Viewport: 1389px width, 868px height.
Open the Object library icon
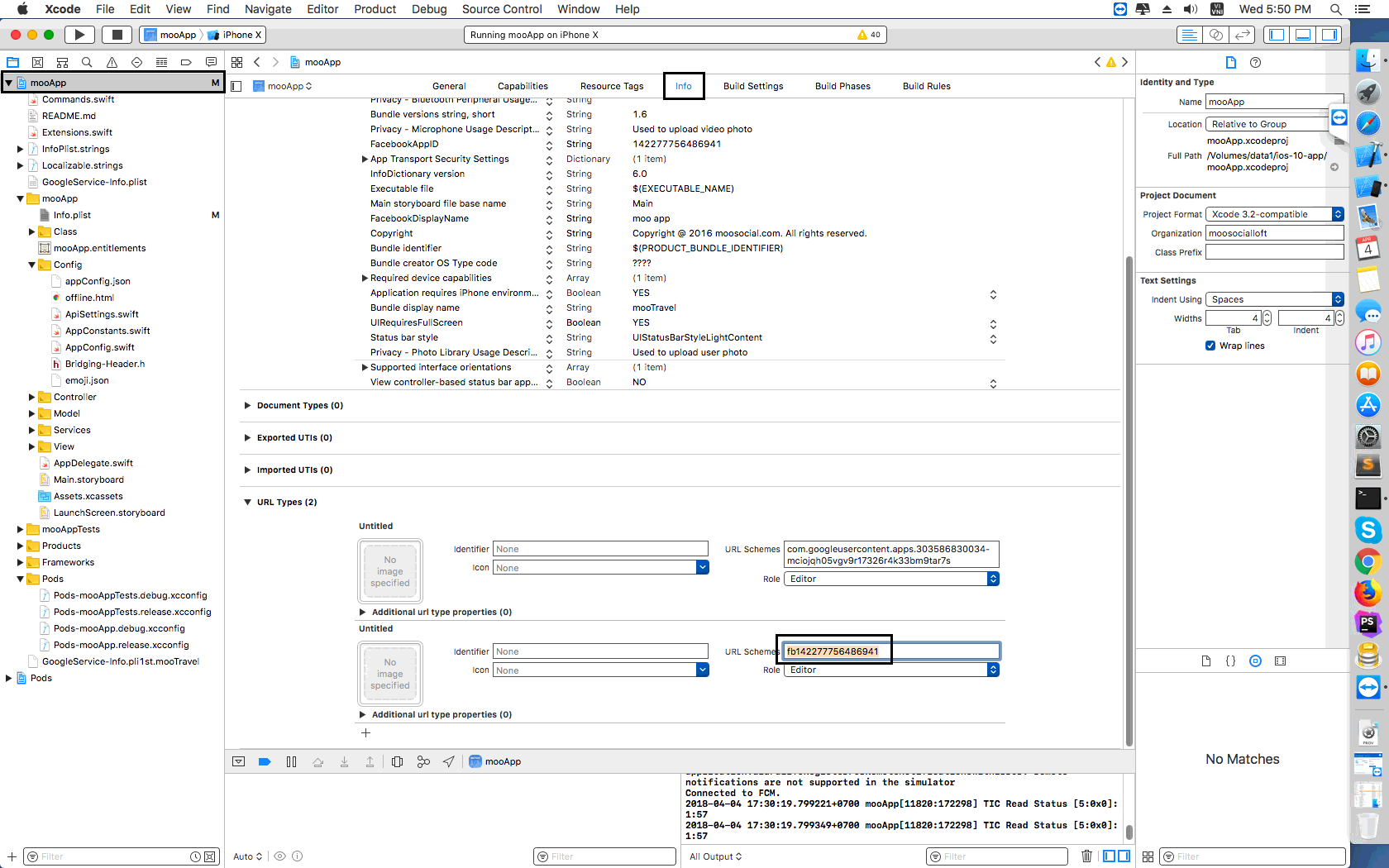pos(1255,661)
